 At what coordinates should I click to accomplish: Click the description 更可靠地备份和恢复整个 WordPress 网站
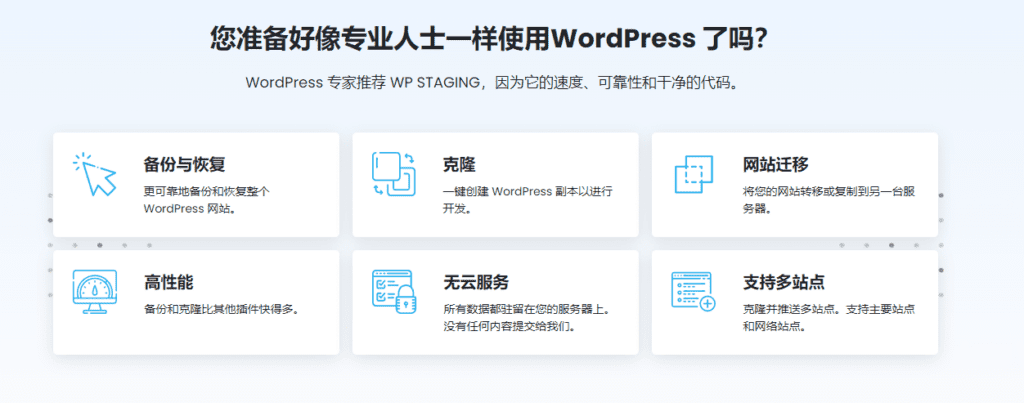click(x=206, y=201)
